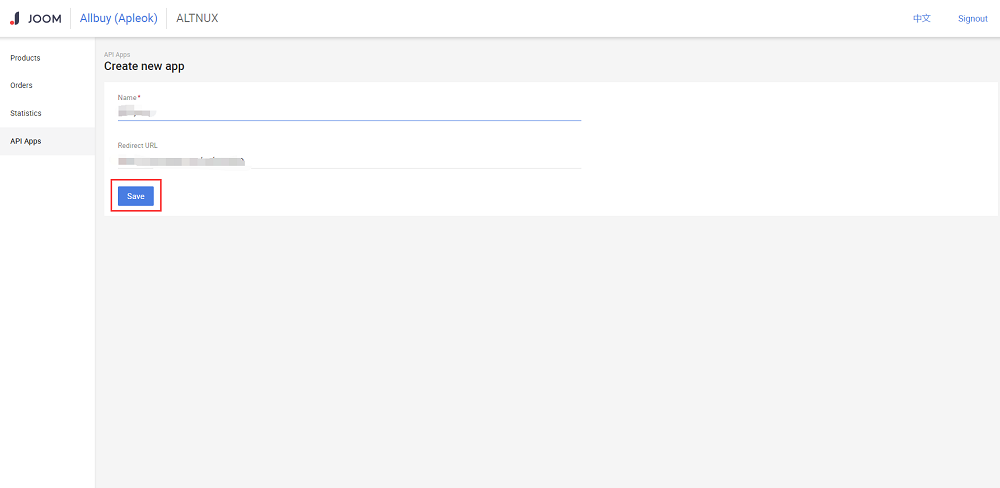Switch language to 中文

click(921, 18)
